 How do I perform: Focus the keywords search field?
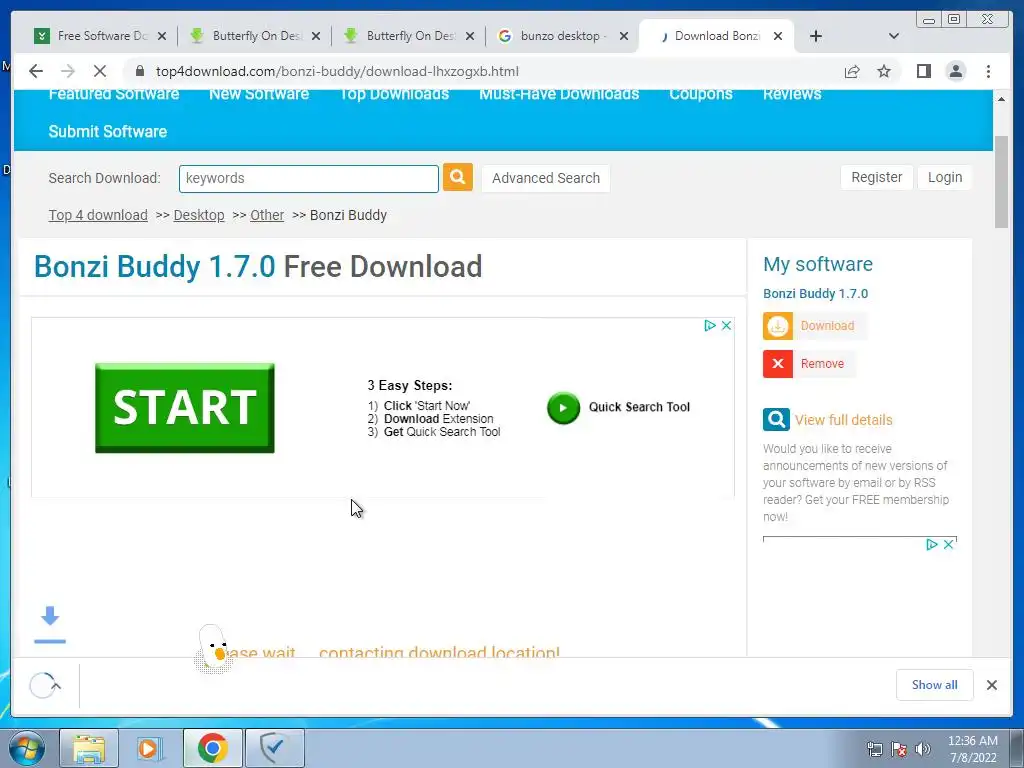309,178
